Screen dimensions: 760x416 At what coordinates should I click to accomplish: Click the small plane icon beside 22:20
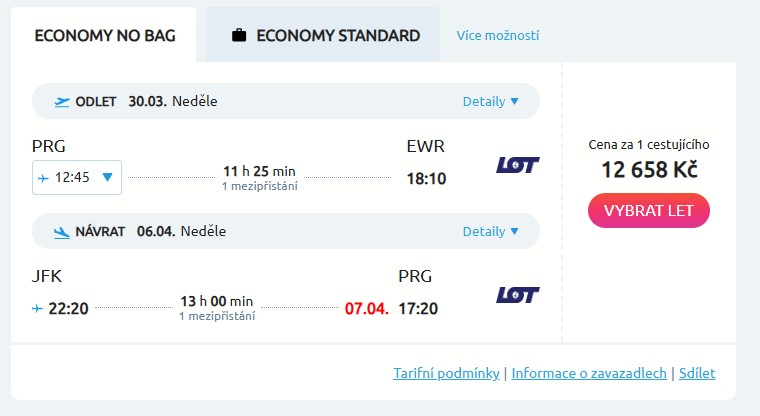(38, 308)
